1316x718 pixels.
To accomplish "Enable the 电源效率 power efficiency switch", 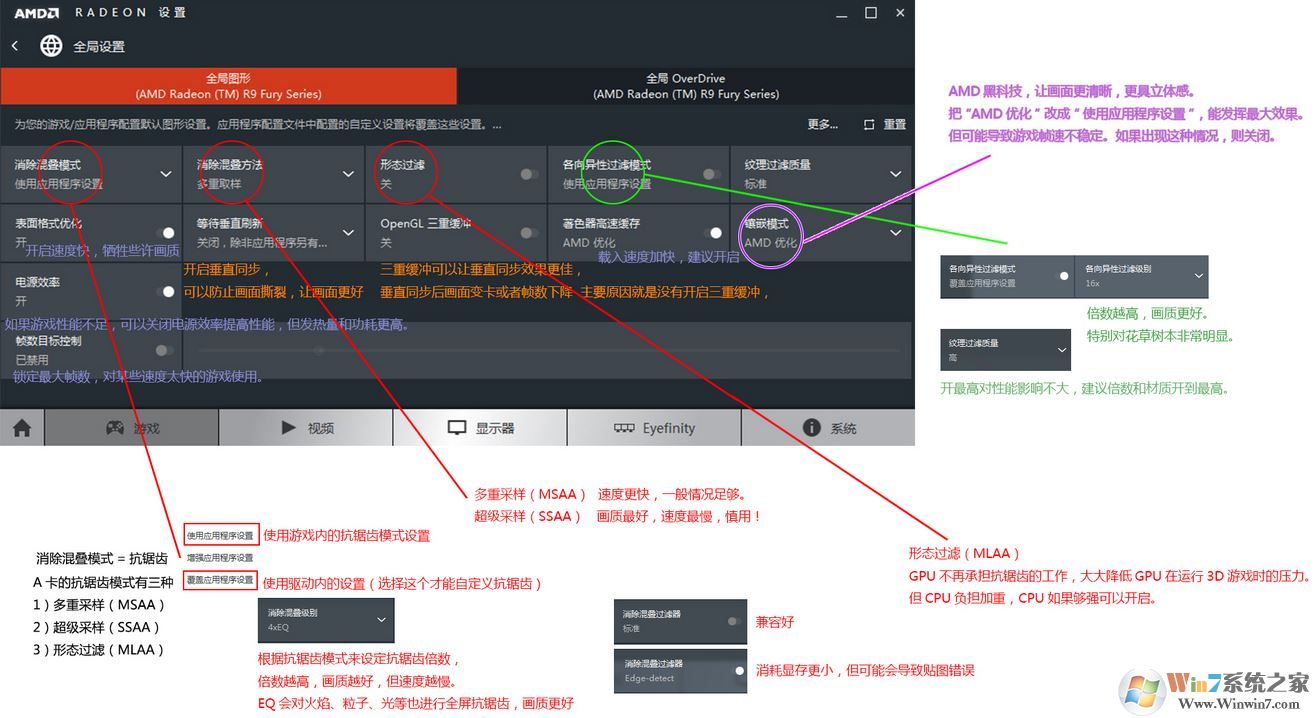I will point(169,291).
